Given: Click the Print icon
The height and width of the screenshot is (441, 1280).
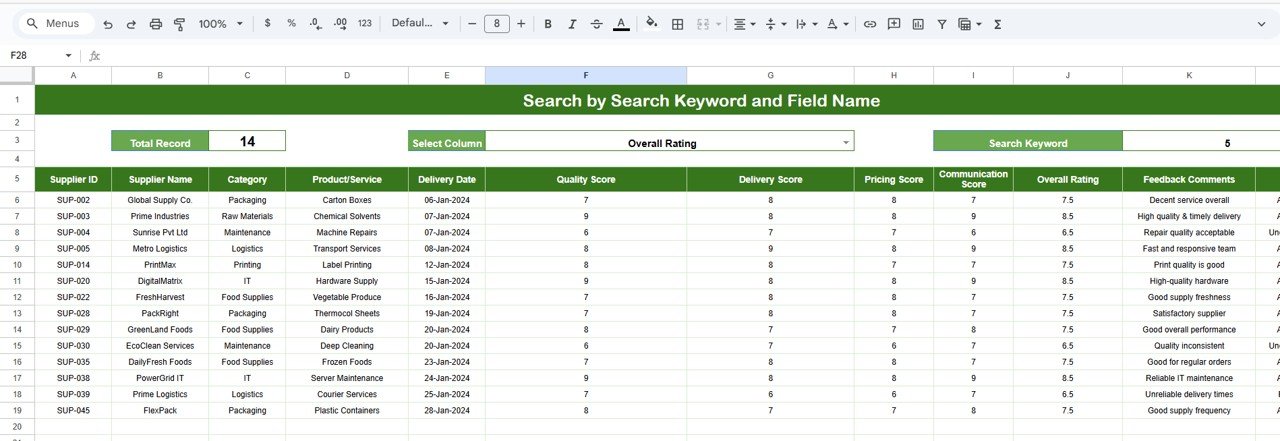Looking at the screenshot, I should pyautogui.click(x=155, y=24).
